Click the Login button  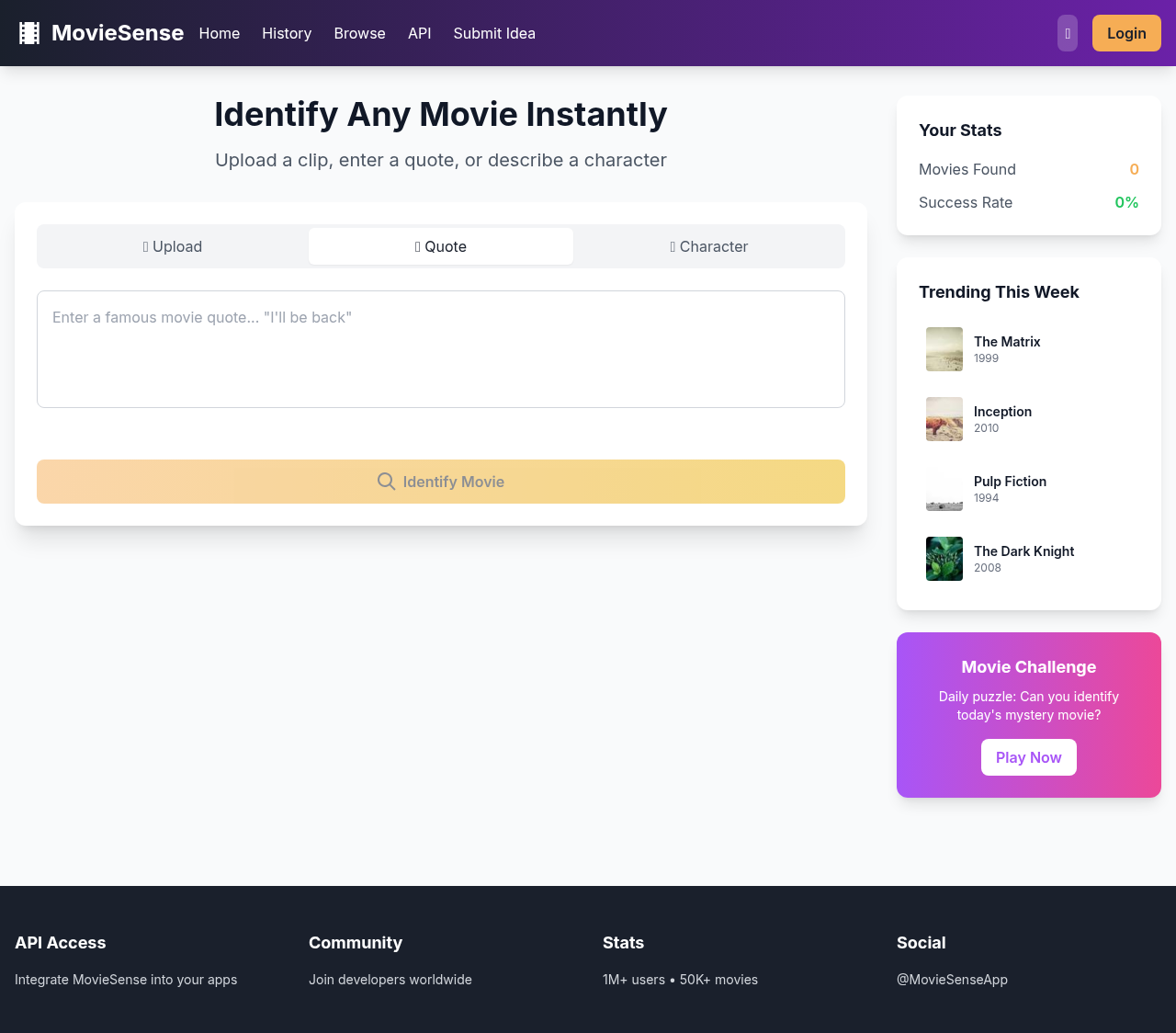point(1126,32)
